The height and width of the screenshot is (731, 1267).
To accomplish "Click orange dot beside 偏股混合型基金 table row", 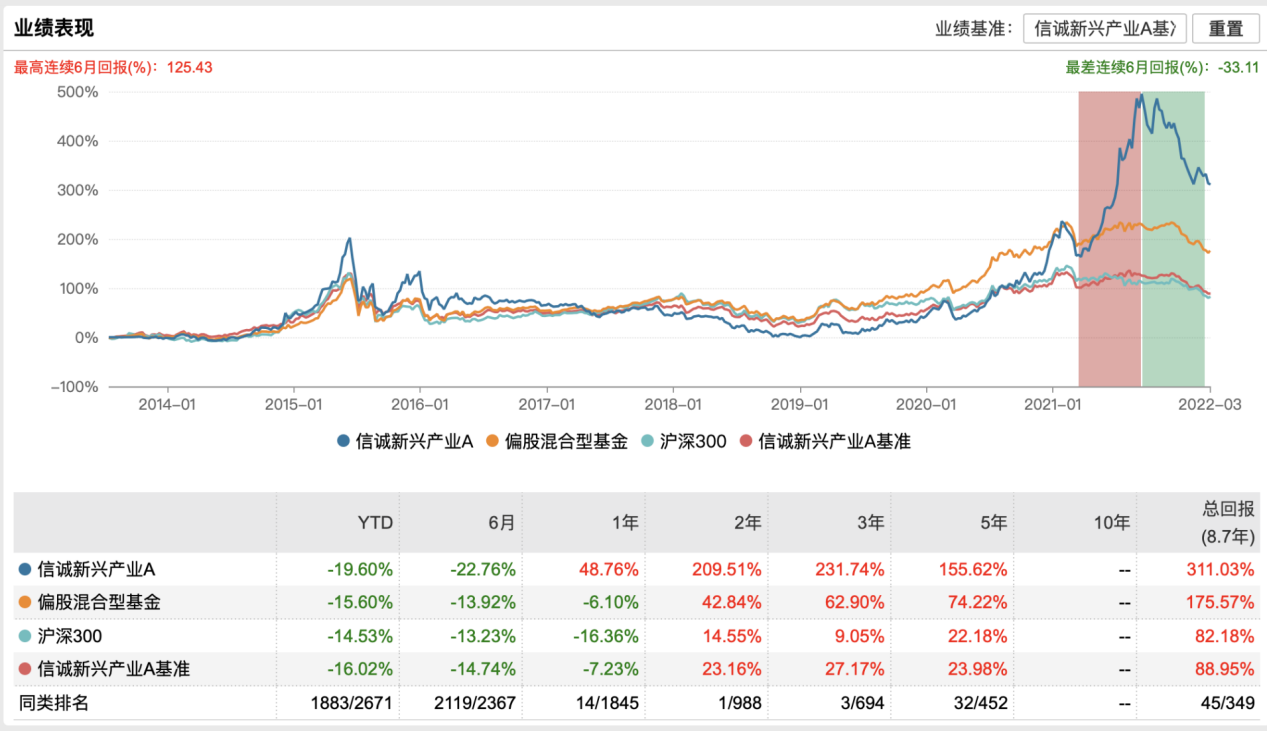I will coord(25,602).
